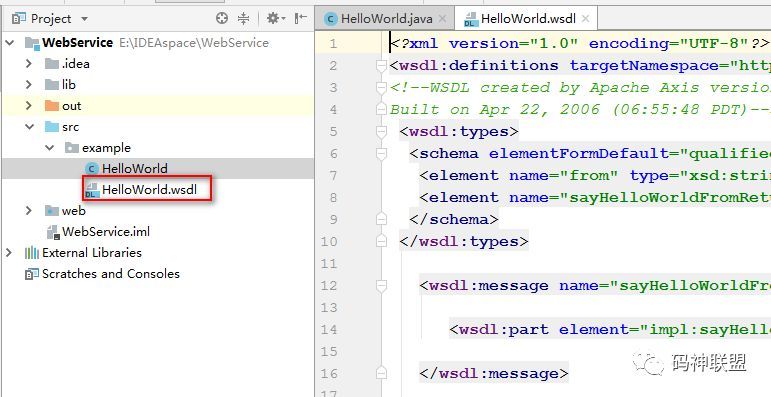Close the HelloWorld.java tab
Viewport: 771px width, 397px height.
(443, 19)
